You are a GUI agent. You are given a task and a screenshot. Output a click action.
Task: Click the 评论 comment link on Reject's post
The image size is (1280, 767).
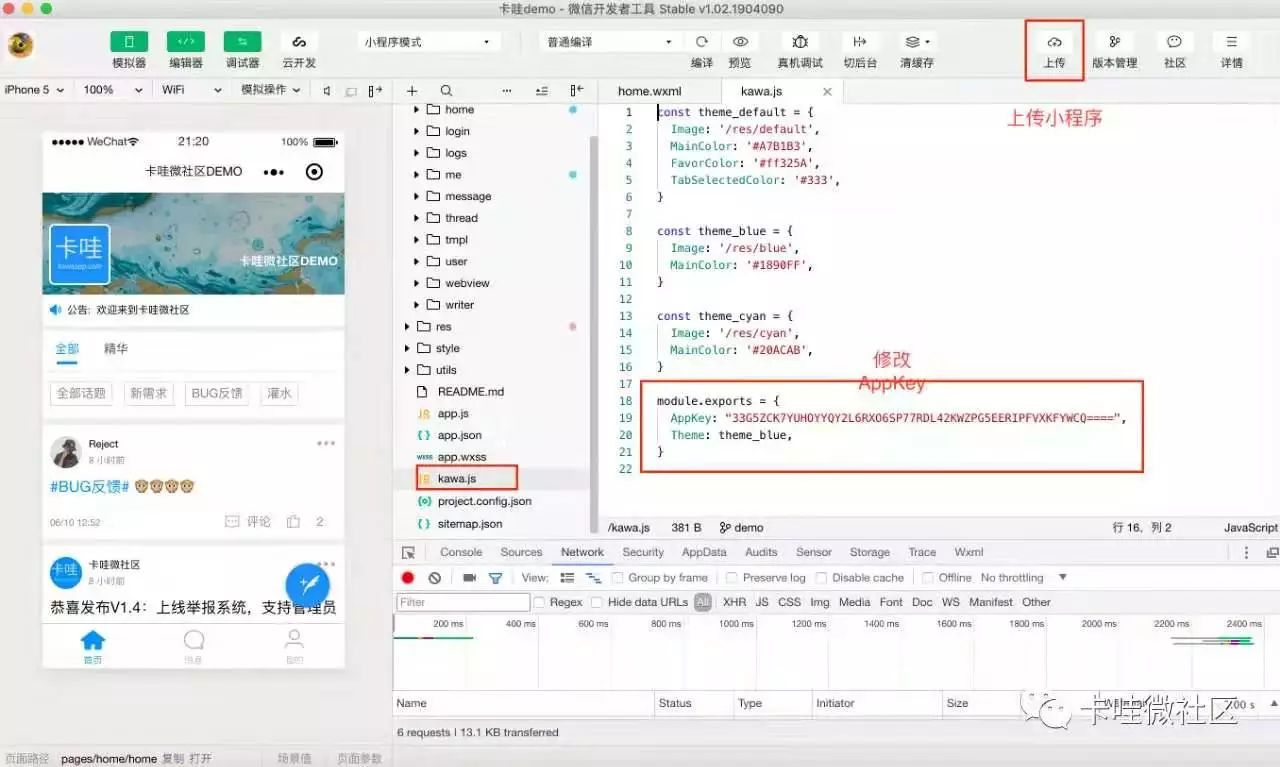(248, 521)
